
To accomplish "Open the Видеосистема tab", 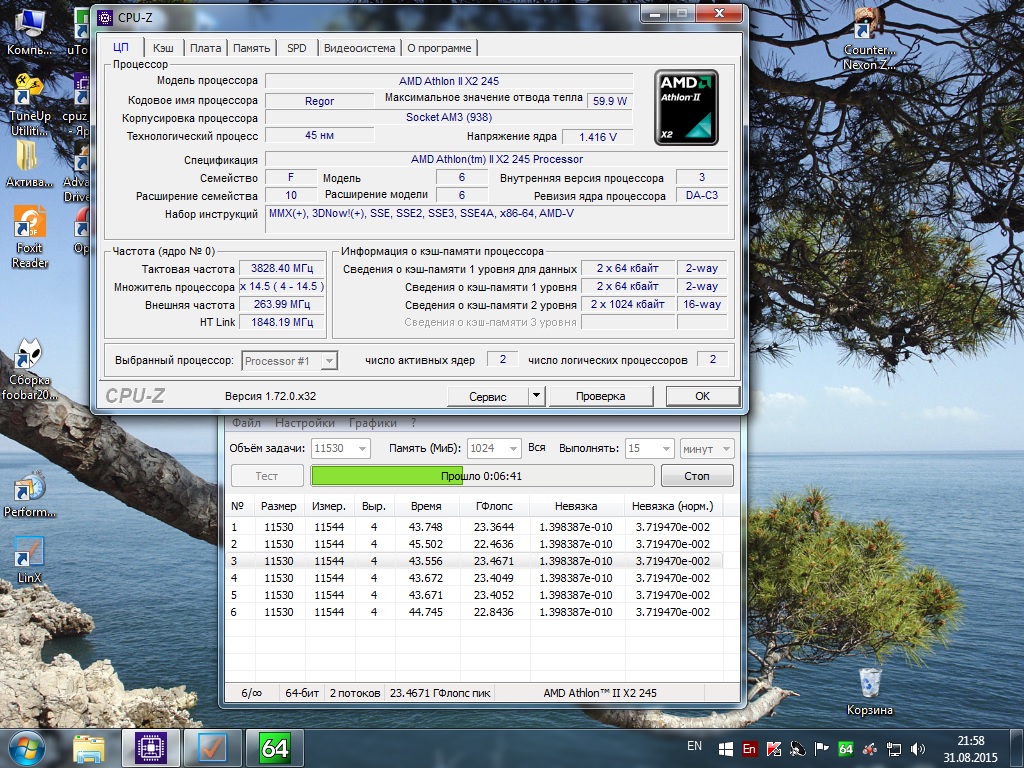I will 359,48.
